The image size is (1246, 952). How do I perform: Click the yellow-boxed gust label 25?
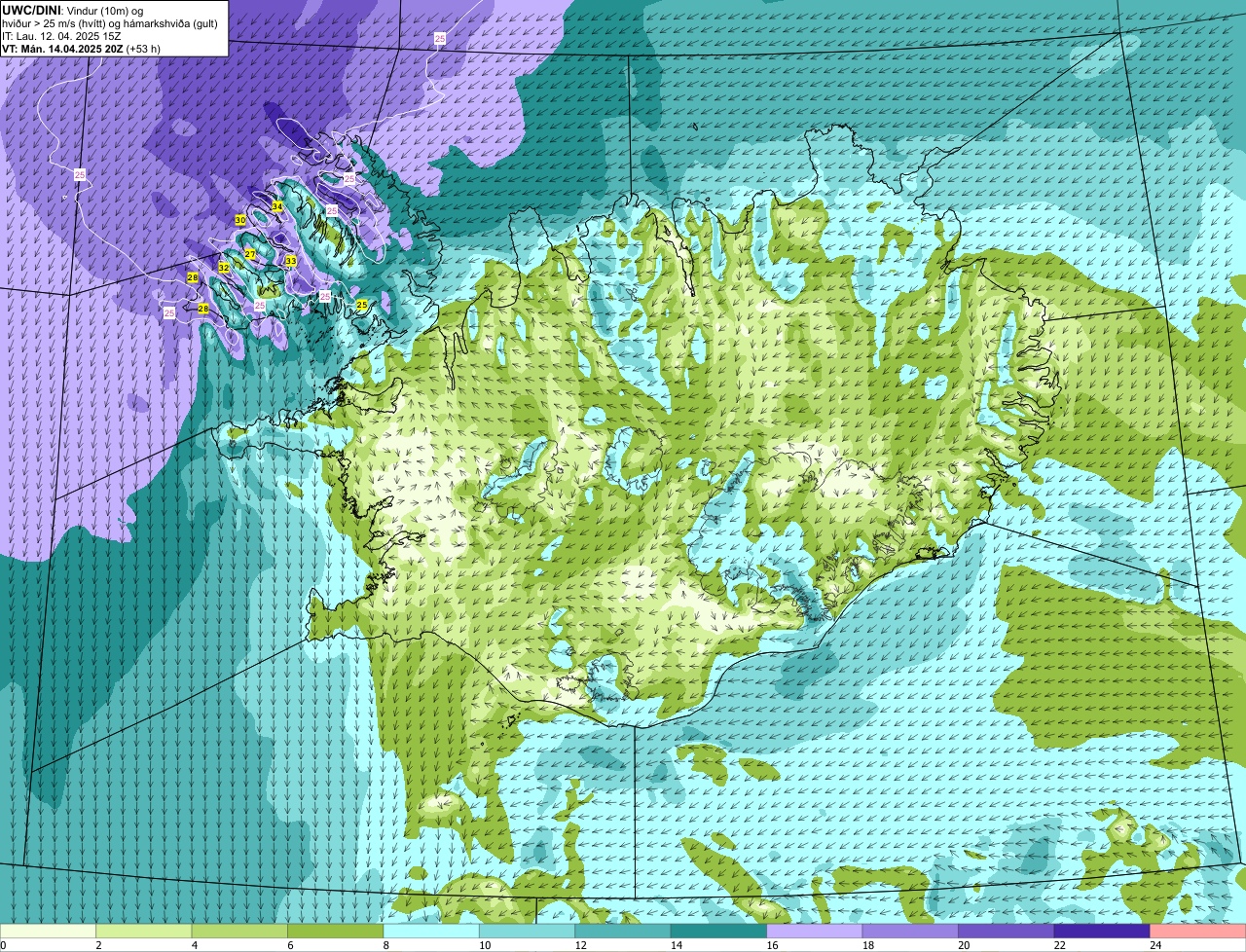point(362,305)
